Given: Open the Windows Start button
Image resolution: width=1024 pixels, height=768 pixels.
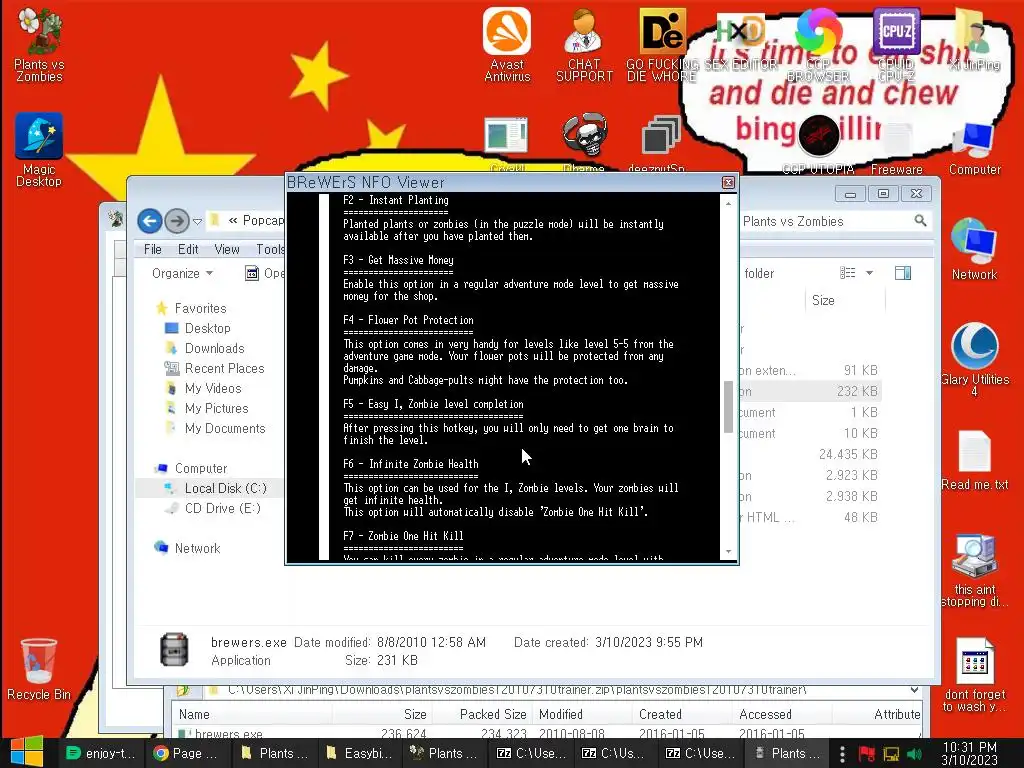Looking at the screenshot, I should [x=27, y=752].
